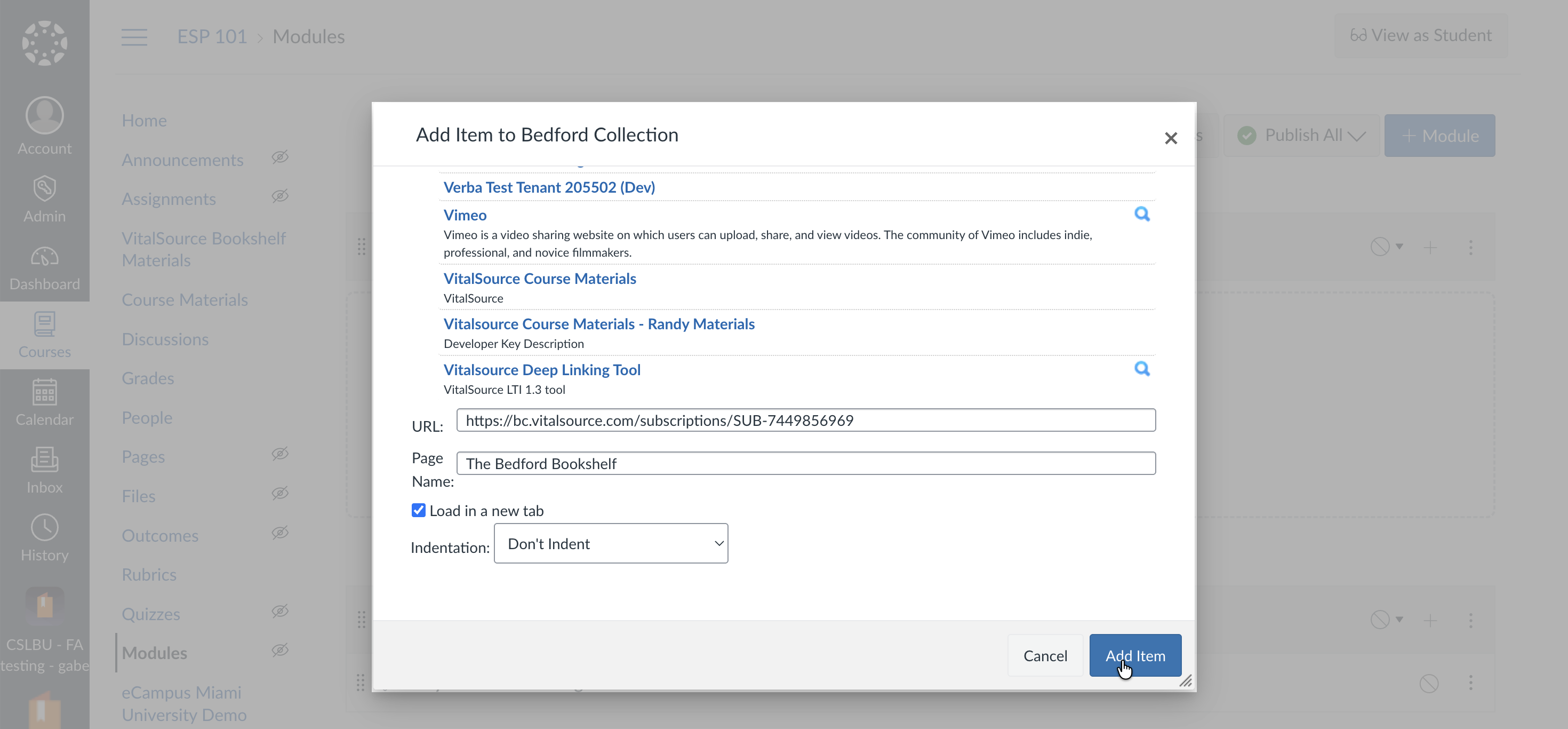Viewport: 1568px width, 729px height.
Task: Toggle Announcements visibility eye icon
Action: coord(280,157)
